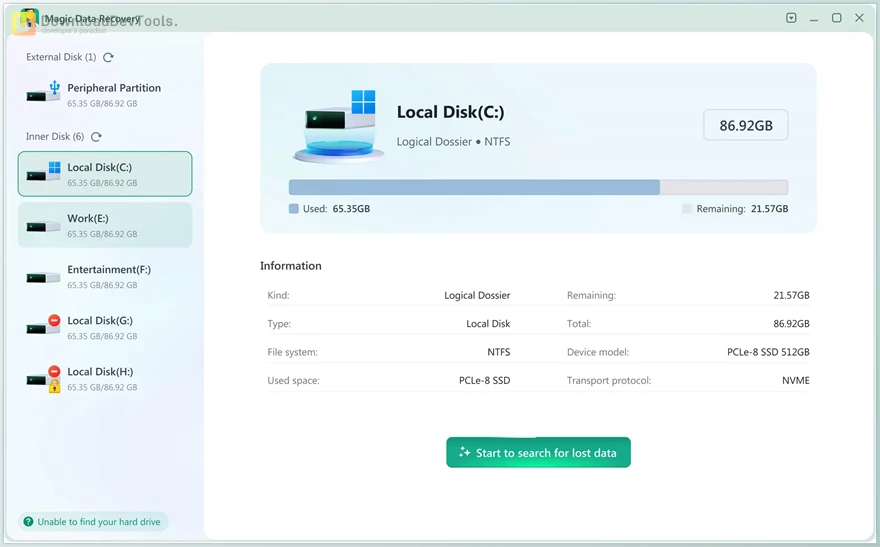Image resolution: width=880 pixels, height=547 pixels.
Task: Click the large Local Disk(C:) drive illustration
Action: pyautogui.click(x=338, y=127)
